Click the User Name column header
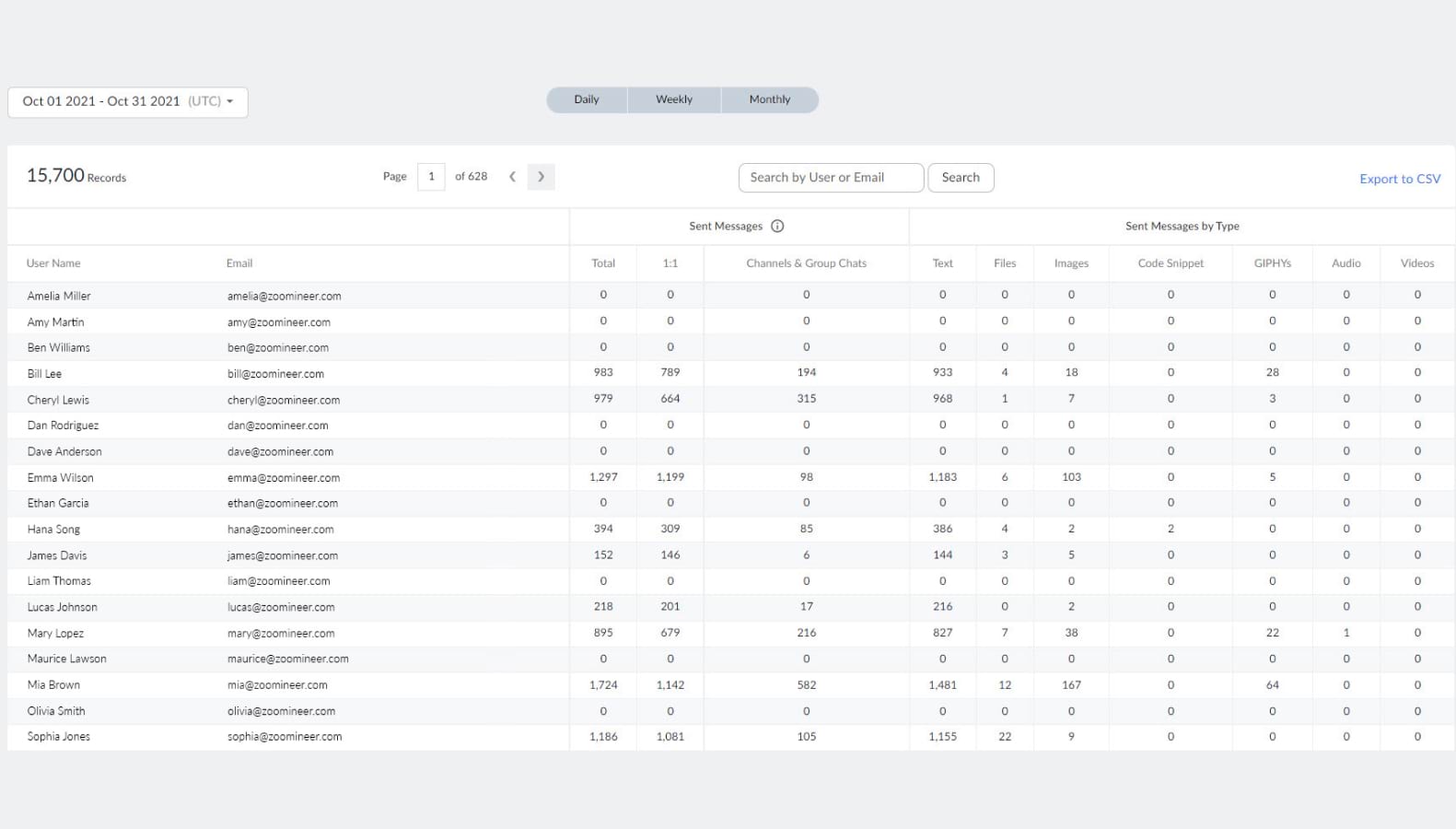This screenshot has width=1456, height=829. pos(53,263)
